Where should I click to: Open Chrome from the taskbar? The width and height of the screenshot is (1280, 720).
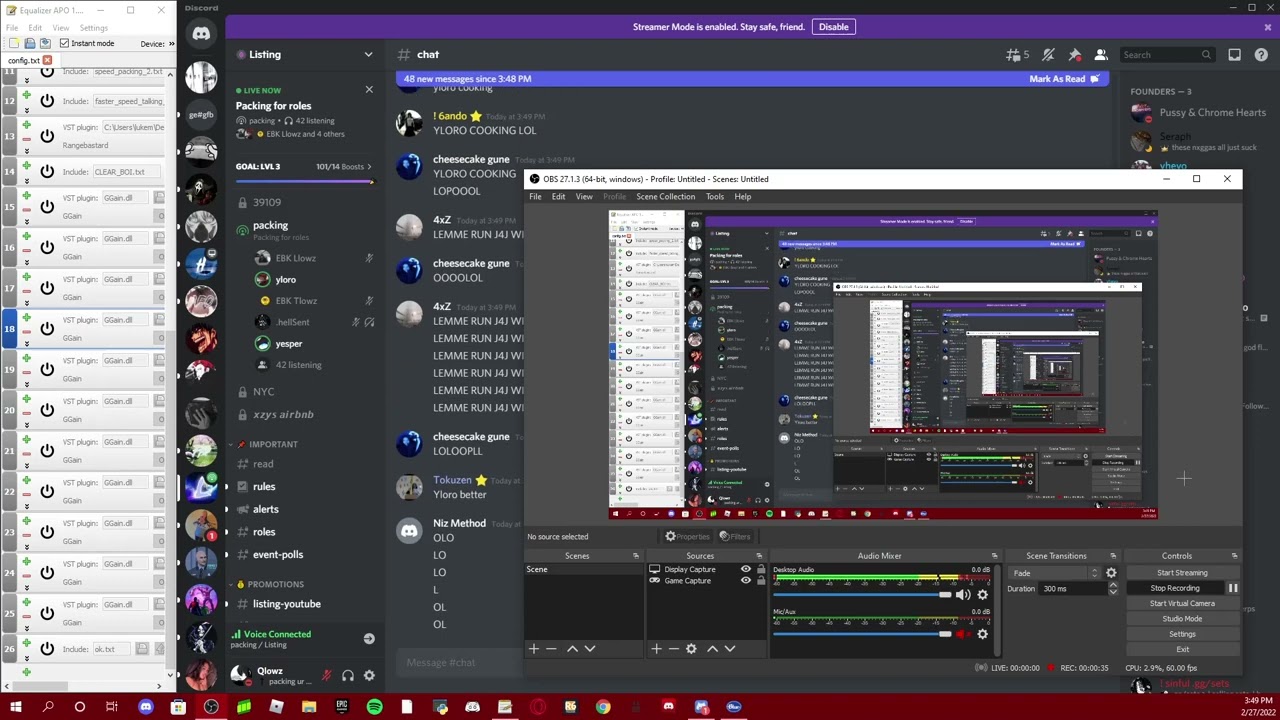click(x=603, y=707)
